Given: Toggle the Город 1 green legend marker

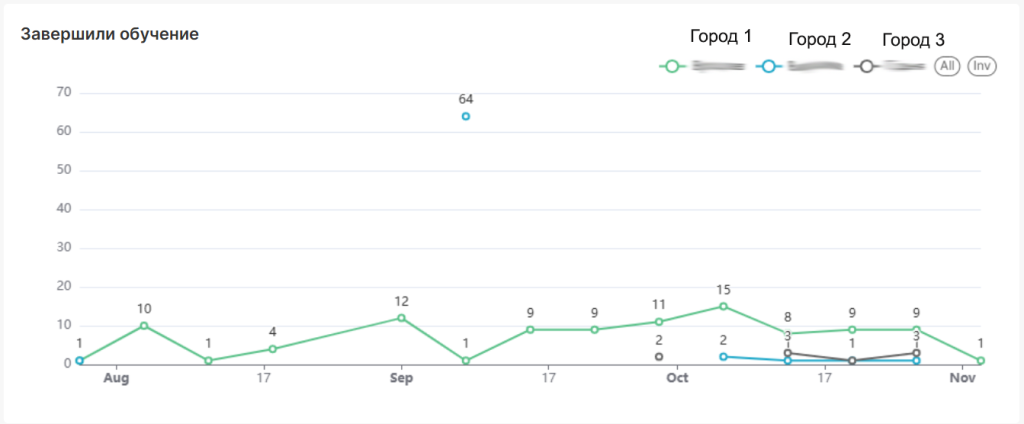Looking at the screenshot, I should click(672, 67).
